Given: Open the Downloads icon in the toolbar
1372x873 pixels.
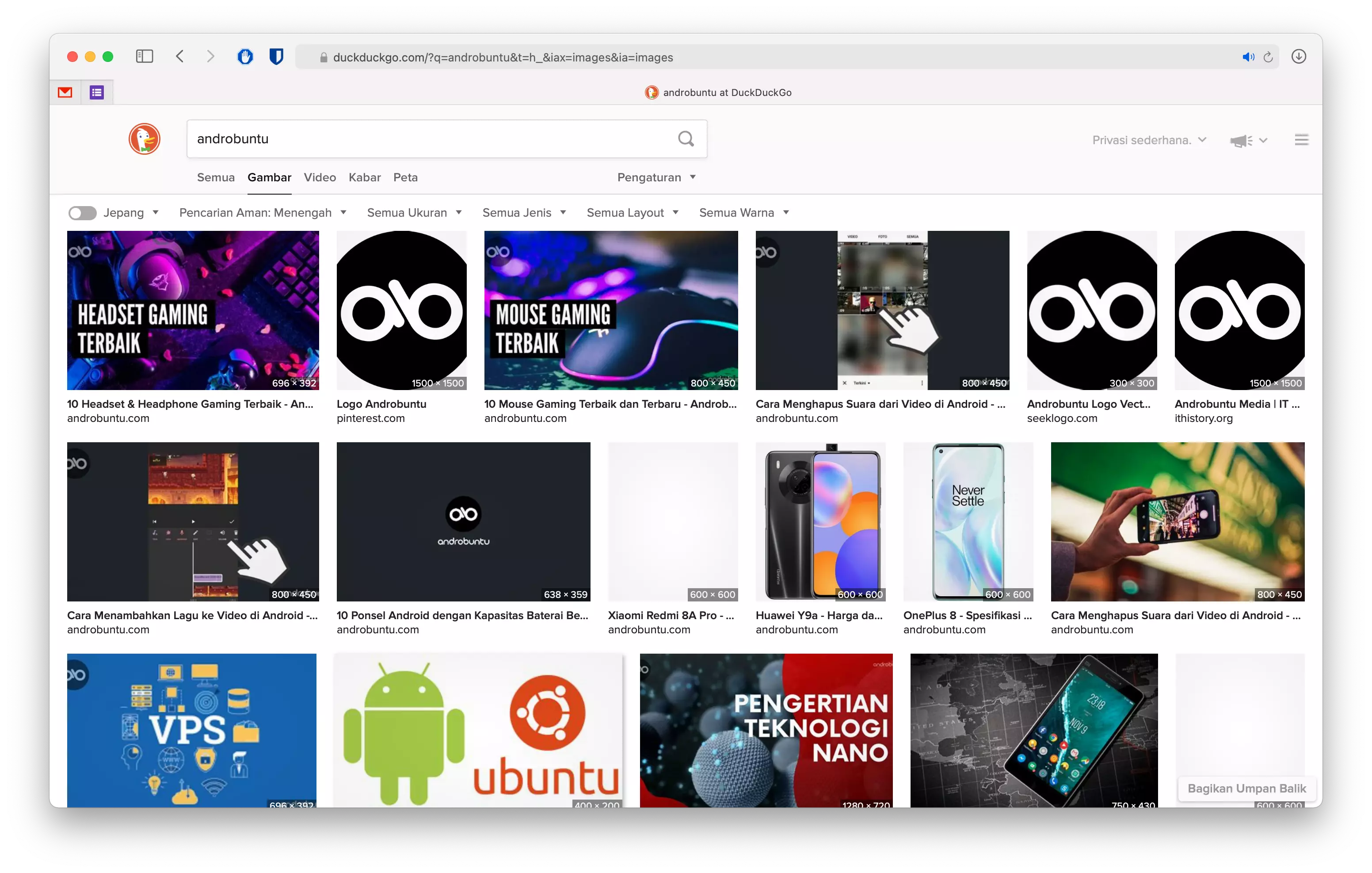Looking at the screenshot, I should (x=1299, y=57).
